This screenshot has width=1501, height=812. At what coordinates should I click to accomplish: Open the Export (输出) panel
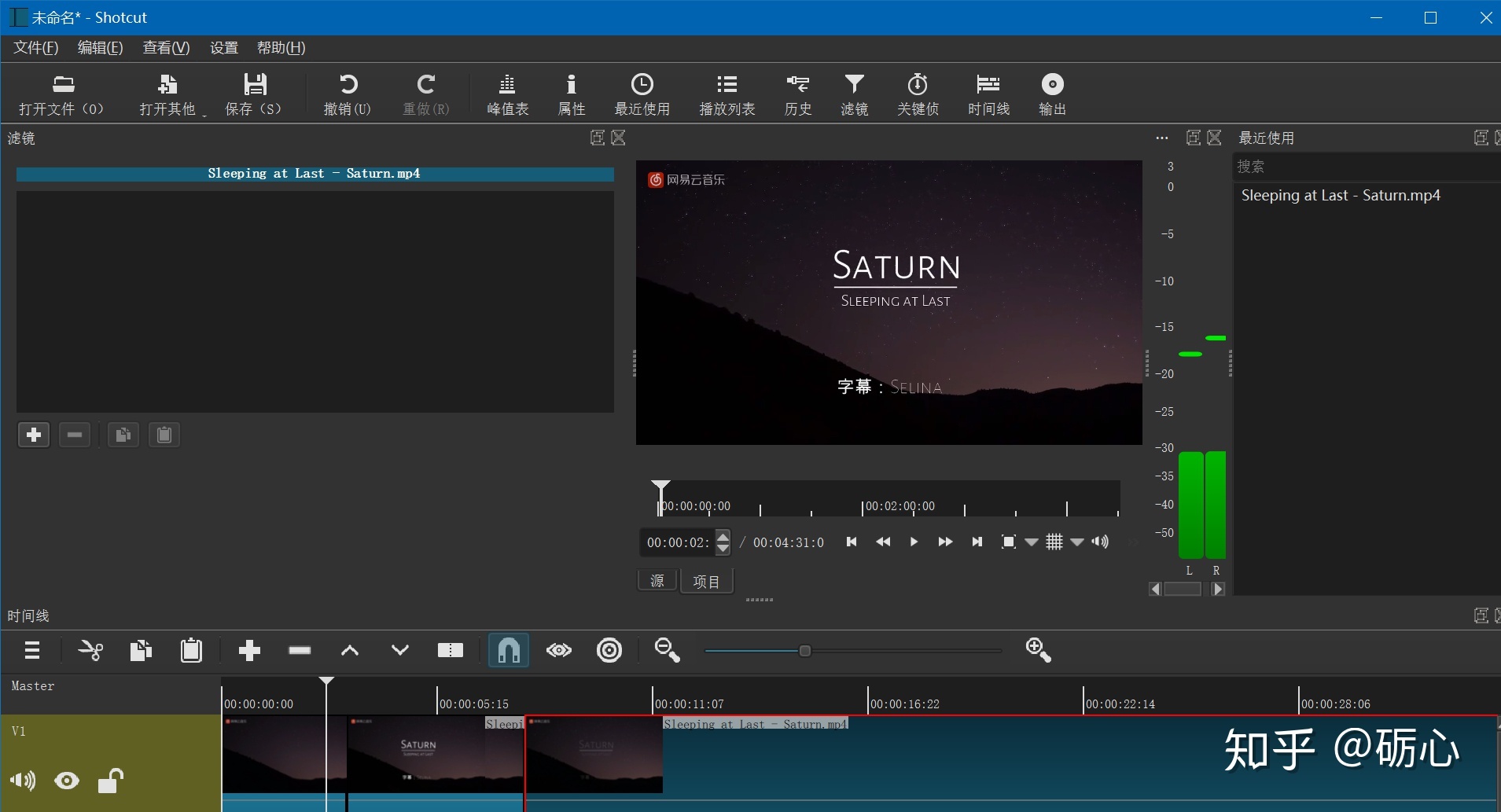pyautogui.click(x=1052, y=94)
